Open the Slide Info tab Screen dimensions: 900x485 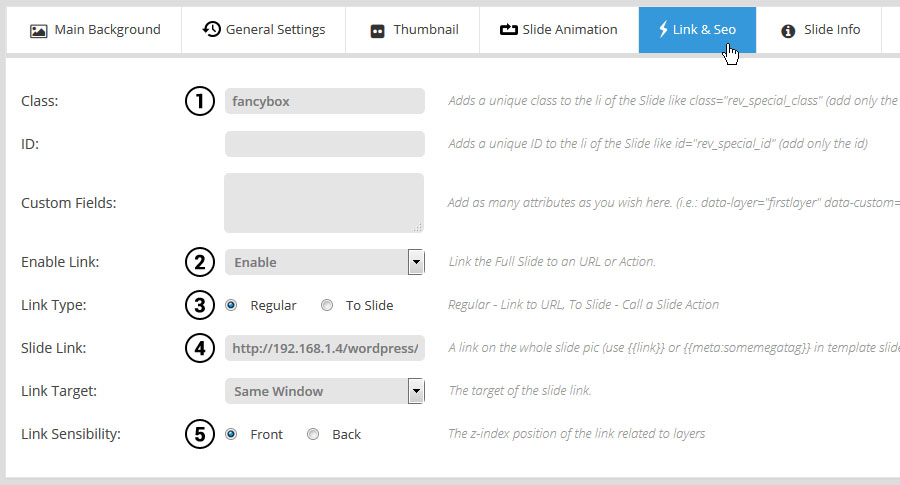click(x=821, y=30)
